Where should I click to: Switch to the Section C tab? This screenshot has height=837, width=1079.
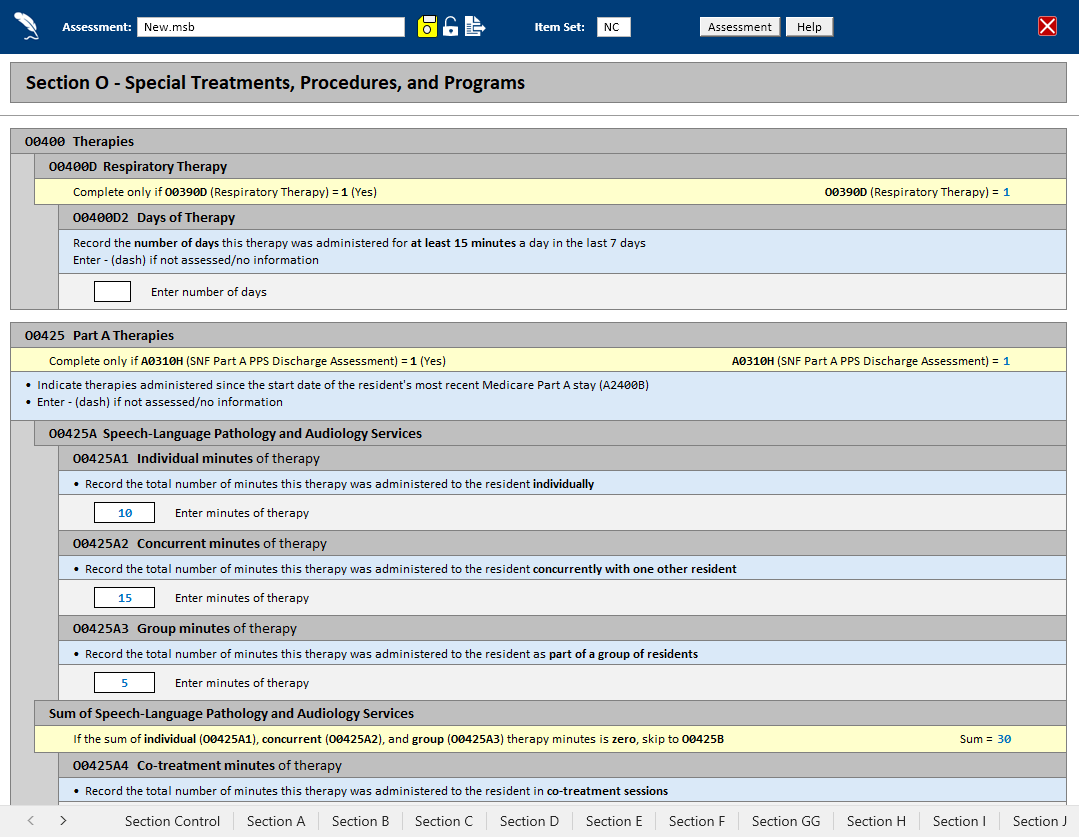coord(444,821)
